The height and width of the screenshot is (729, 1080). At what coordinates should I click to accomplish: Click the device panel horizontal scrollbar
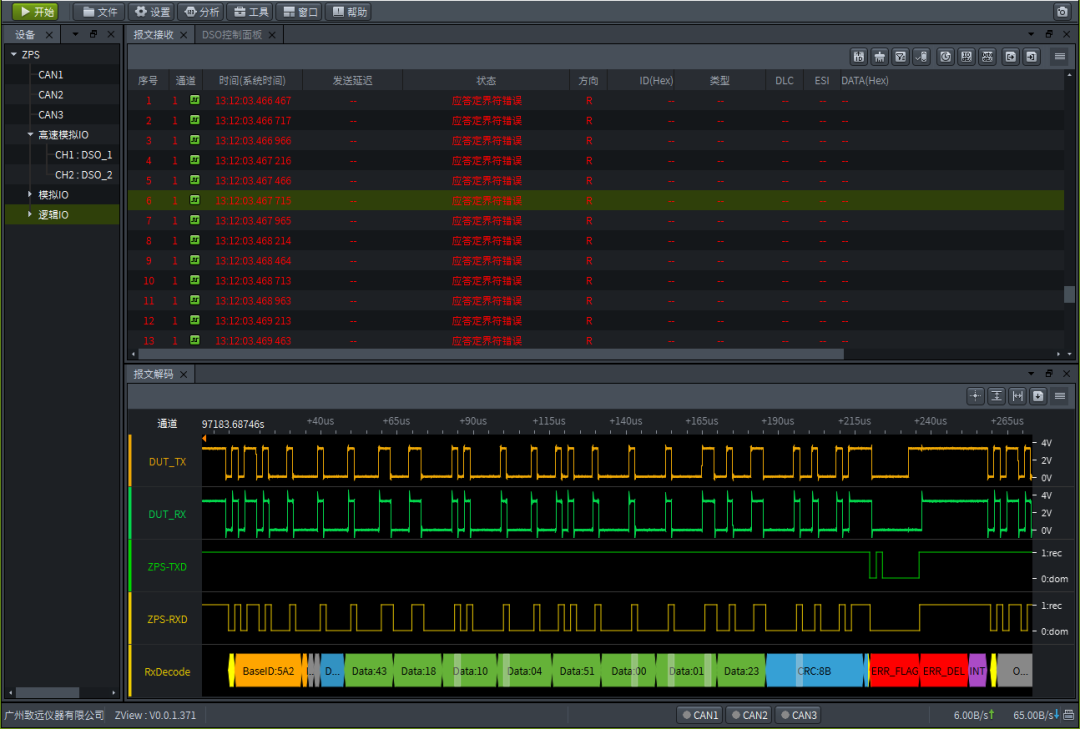click(48, 692)
